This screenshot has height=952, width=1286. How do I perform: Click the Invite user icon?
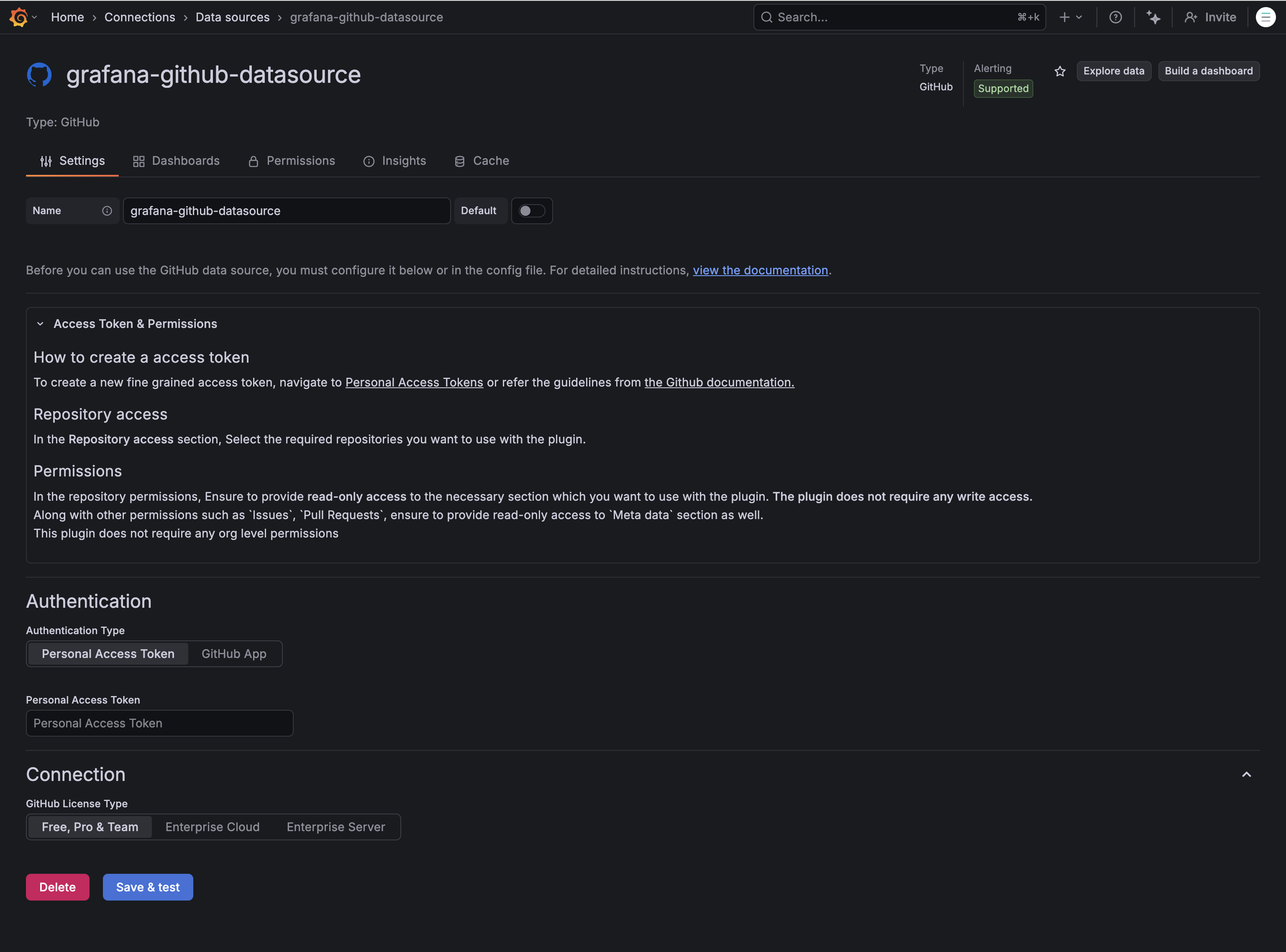(1191, 17)
